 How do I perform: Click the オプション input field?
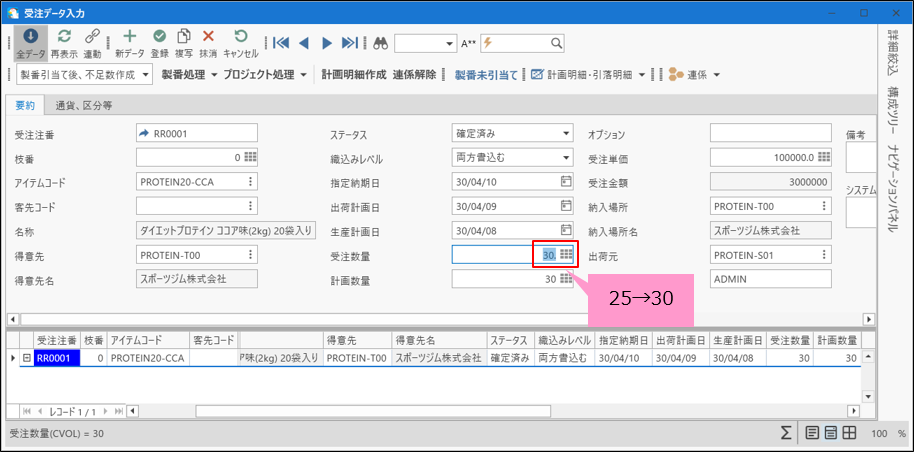click(771, 133)
